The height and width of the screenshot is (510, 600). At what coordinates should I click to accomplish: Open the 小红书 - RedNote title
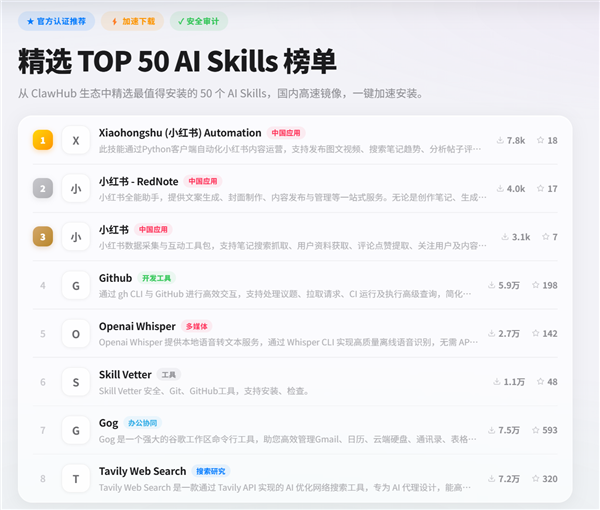pyautogui.click(x=139, y=181)
